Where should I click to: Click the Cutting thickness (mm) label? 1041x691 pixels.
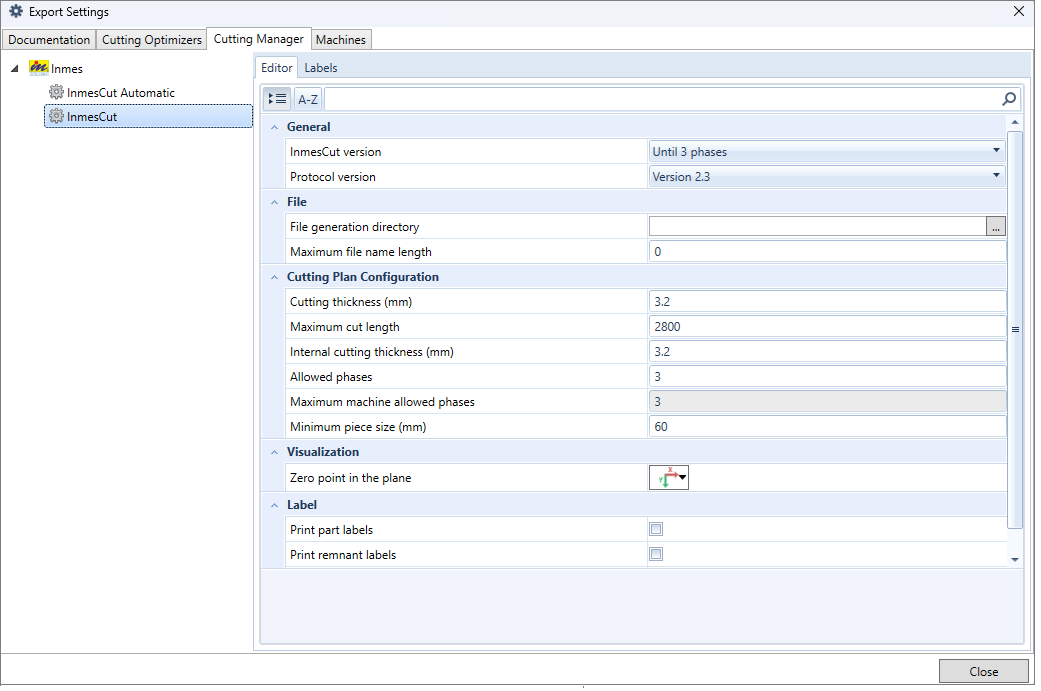tap(351, 302)
